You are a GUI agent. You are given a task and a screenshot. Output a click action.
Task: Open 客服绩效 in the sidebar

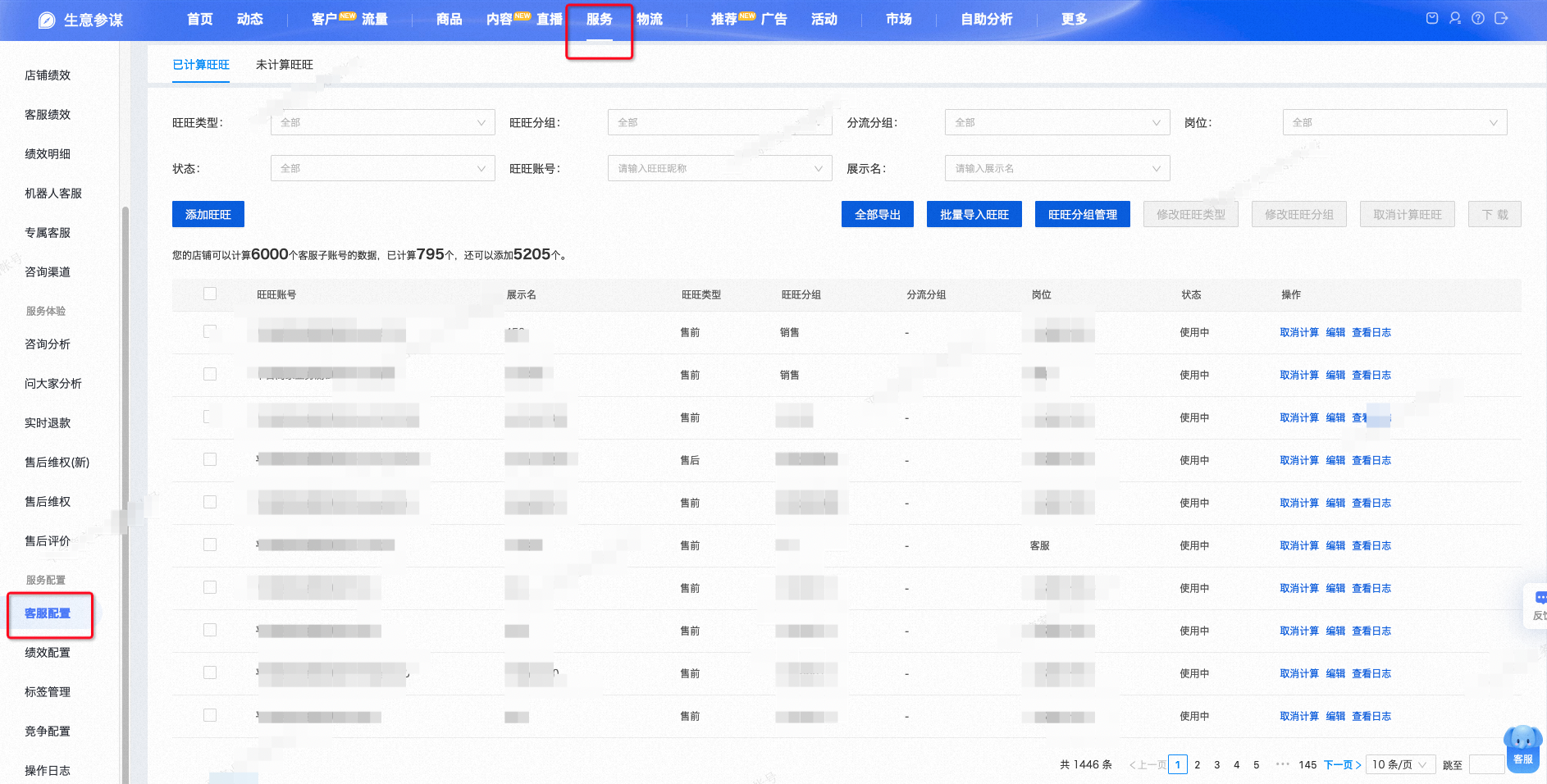click(48, 114)
